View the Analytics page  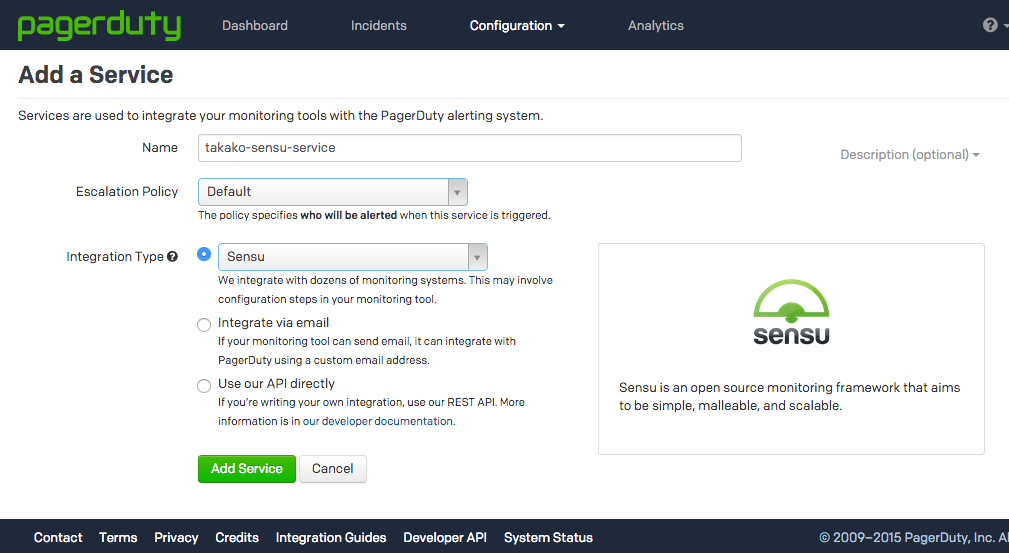click(656, 26)
